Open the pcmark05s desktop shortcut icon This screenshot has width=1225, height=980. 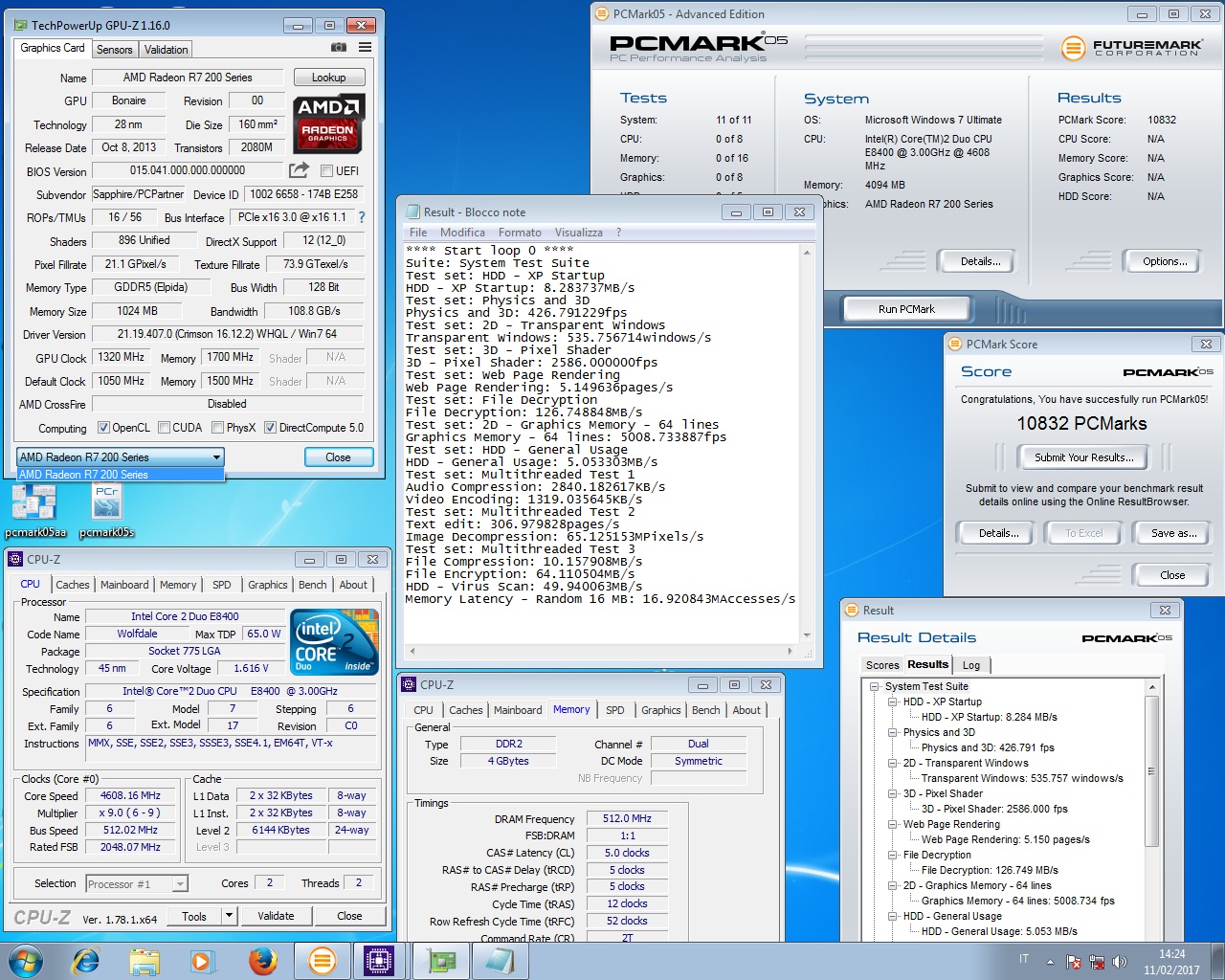[106, 509]
